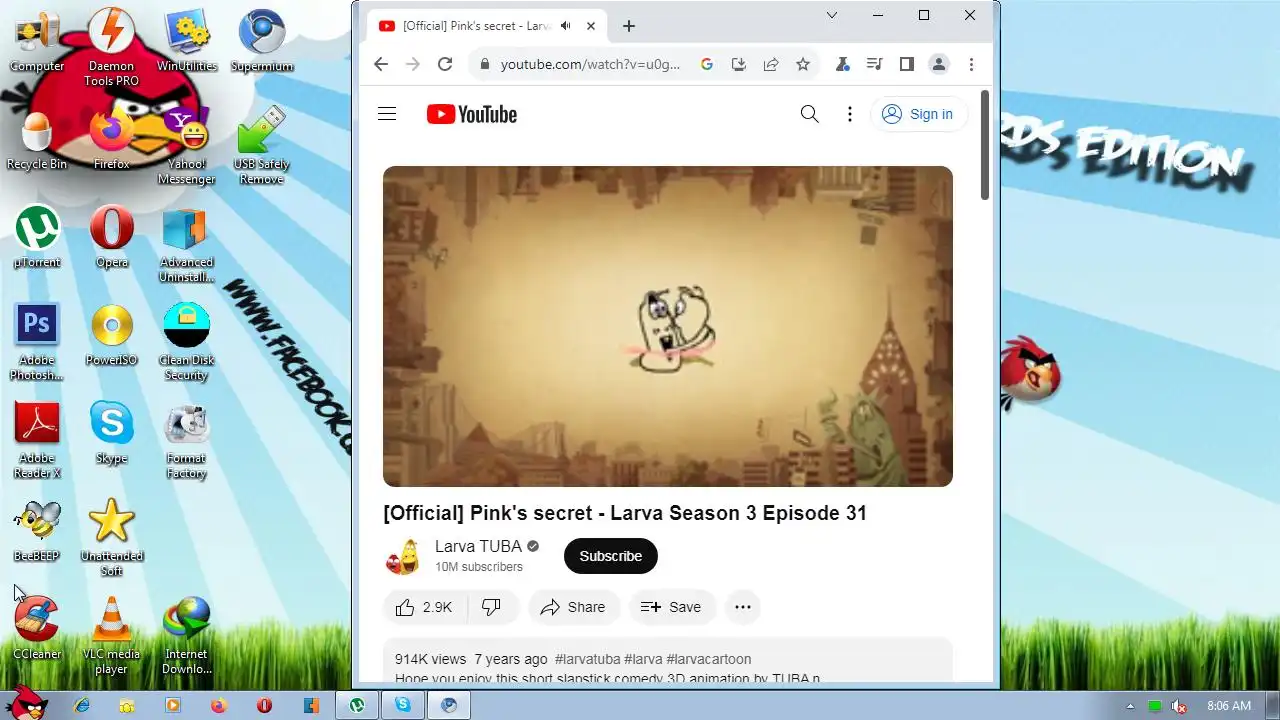Open PowerISO desktop icon
The width and height of the screenshot is (1280, 720).
112,336
